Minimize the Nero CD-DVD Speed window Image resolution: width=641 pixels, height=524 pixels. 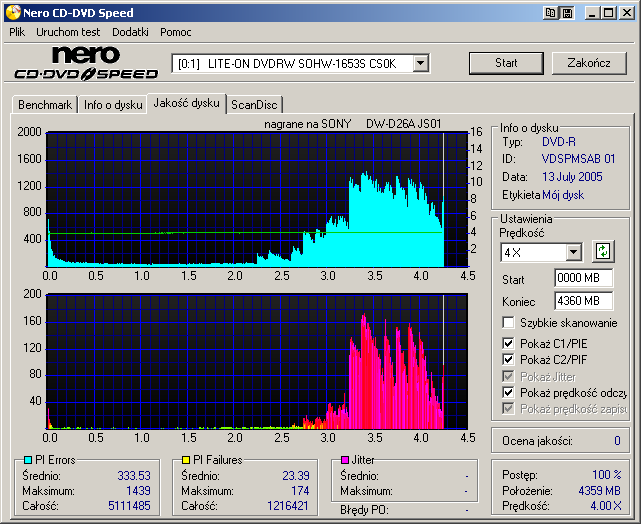point(592,13)
